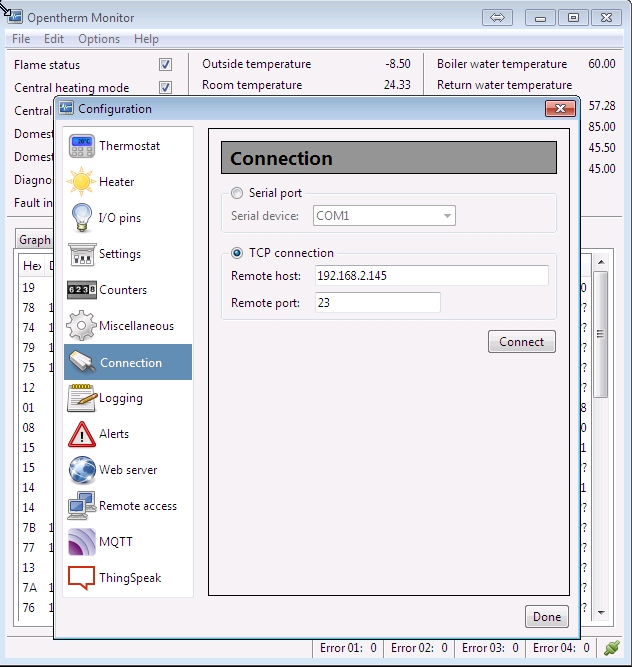Open the Help menu
The height and width of the screenshot is (667, 632).
pos(146,39)
